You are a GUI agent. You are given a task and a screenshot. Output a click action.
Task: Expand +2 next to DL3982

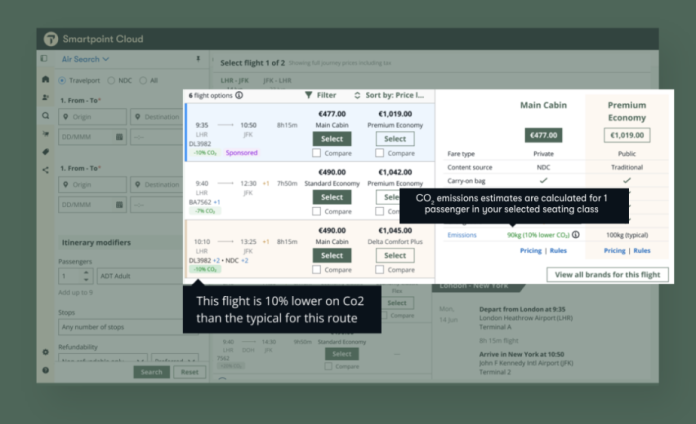pos(216,260)
